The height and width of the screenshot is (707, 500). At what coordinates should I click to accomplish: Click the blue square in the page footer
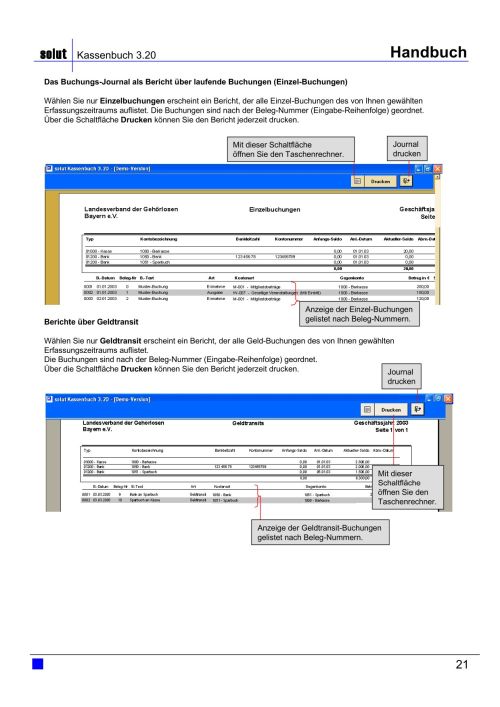(37, 664)
